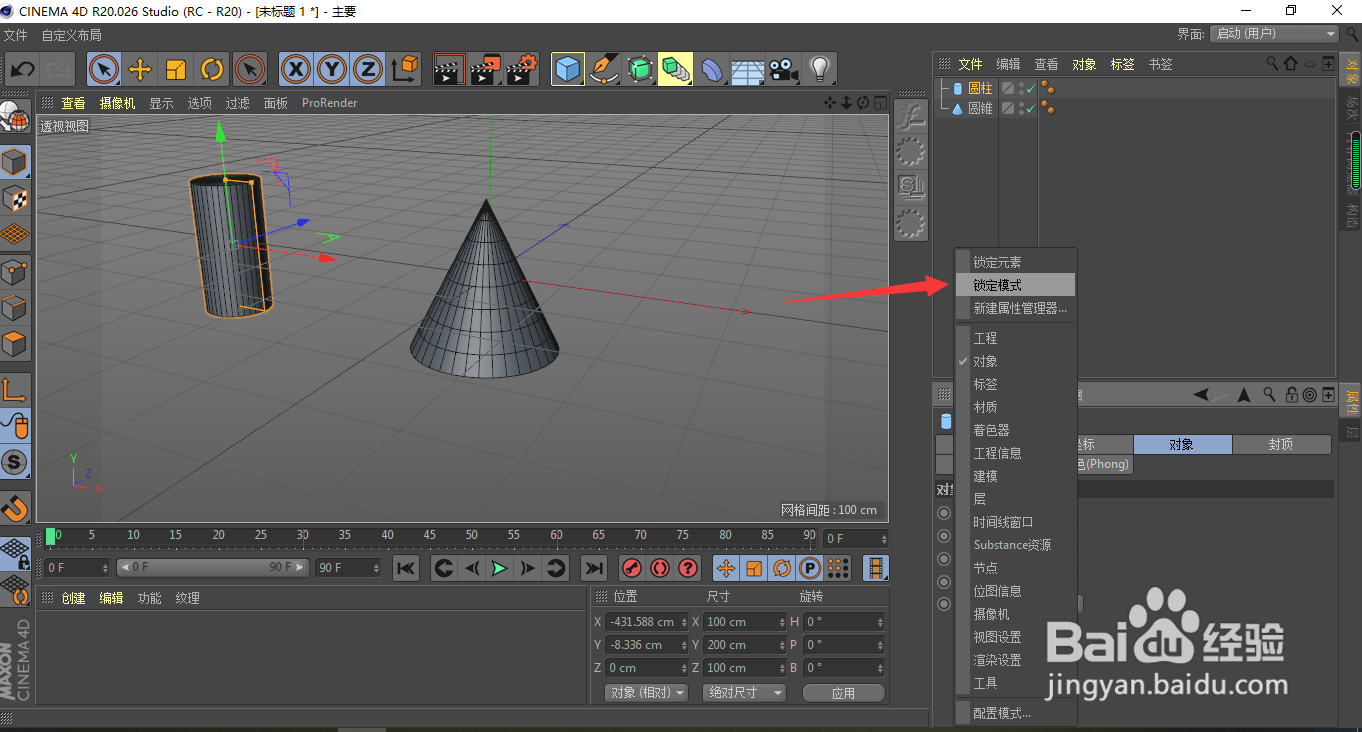1362x732 pixels.
Task: Open Render Settings gear clapperboard icon
Action: [522, 70]
